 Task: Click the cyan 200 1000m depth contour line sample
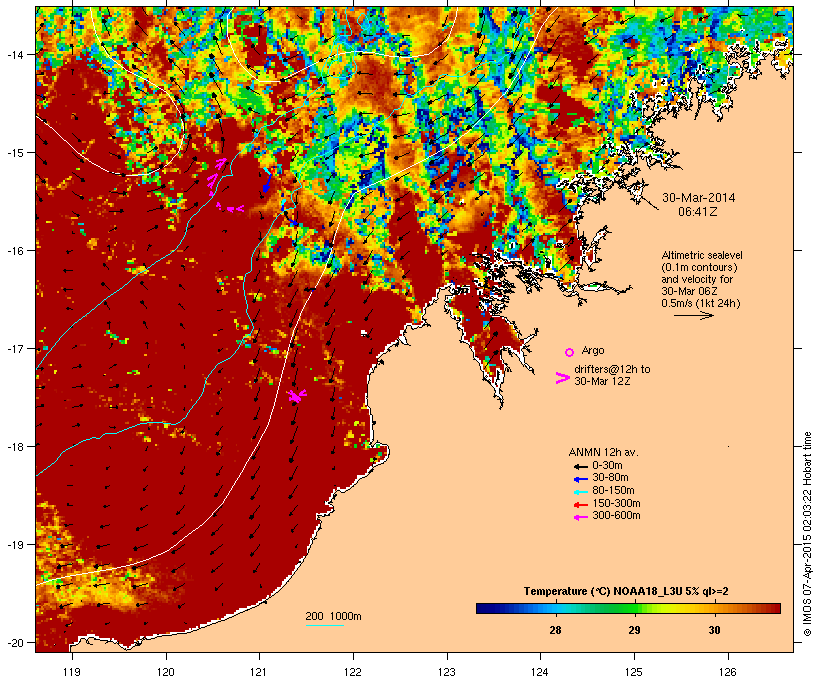coord(325,626)
